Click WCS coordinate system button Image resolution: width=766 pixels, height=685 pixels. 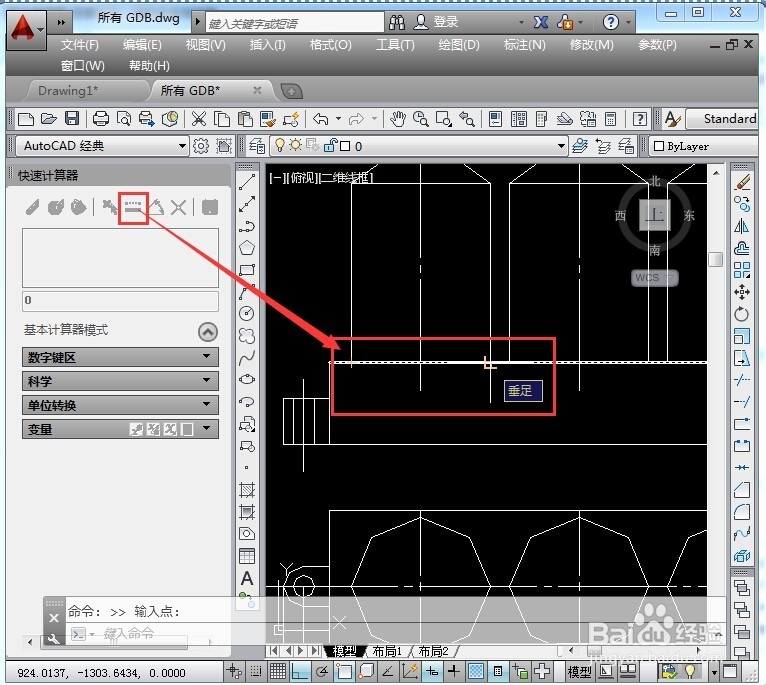(x=654, y=278)
